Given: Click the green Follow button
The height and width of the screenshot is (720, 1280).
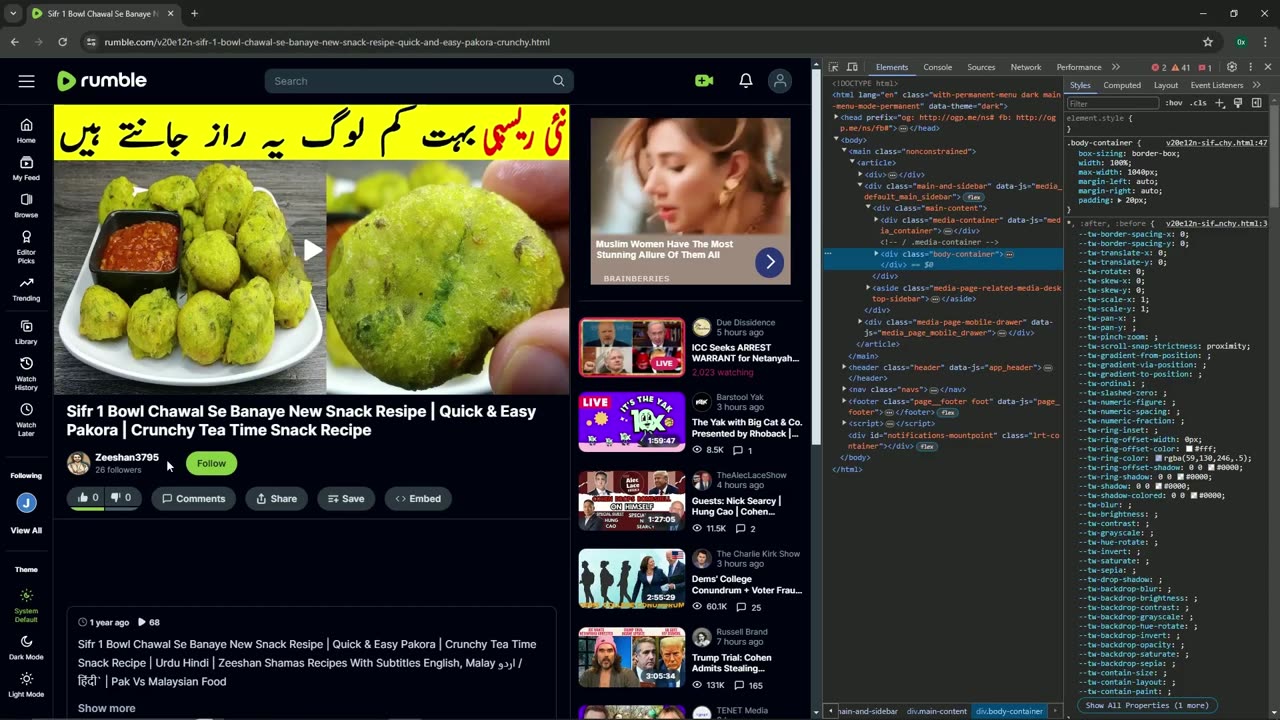Looking at the screenshot, I should point(211,463).
